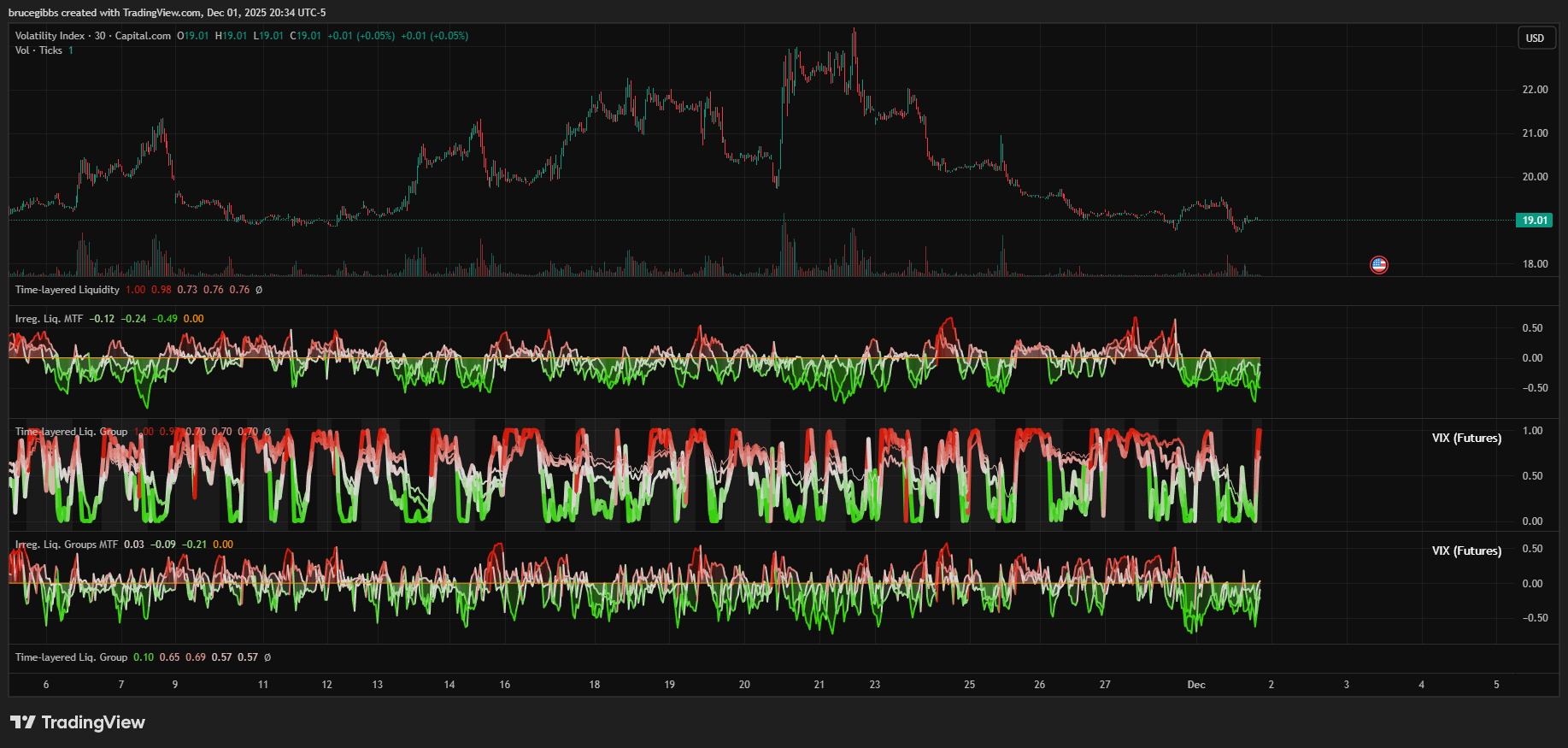Select the Time-layered Liquidity indicator title

tap(67, 290)
